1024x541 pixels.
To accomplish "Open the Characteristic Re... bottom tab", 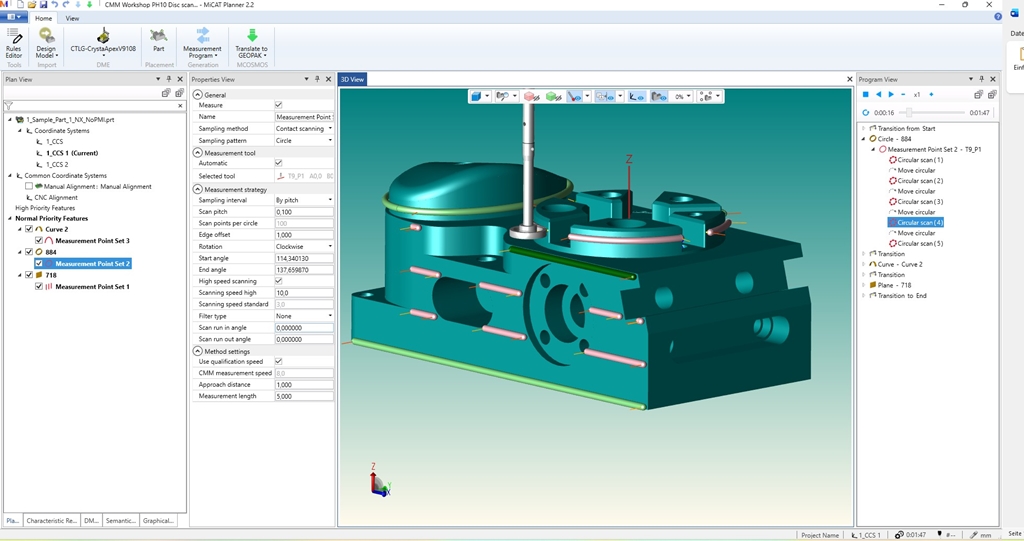I will 51,521.
